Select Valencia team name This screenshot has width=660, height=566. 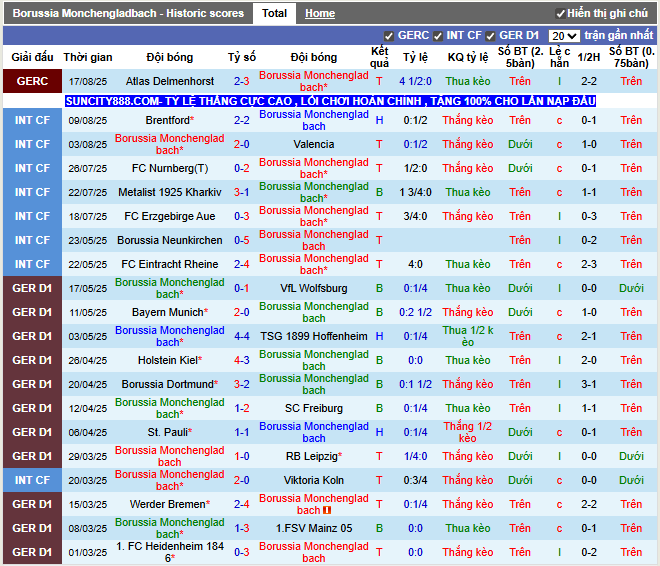tap(314, 144)
